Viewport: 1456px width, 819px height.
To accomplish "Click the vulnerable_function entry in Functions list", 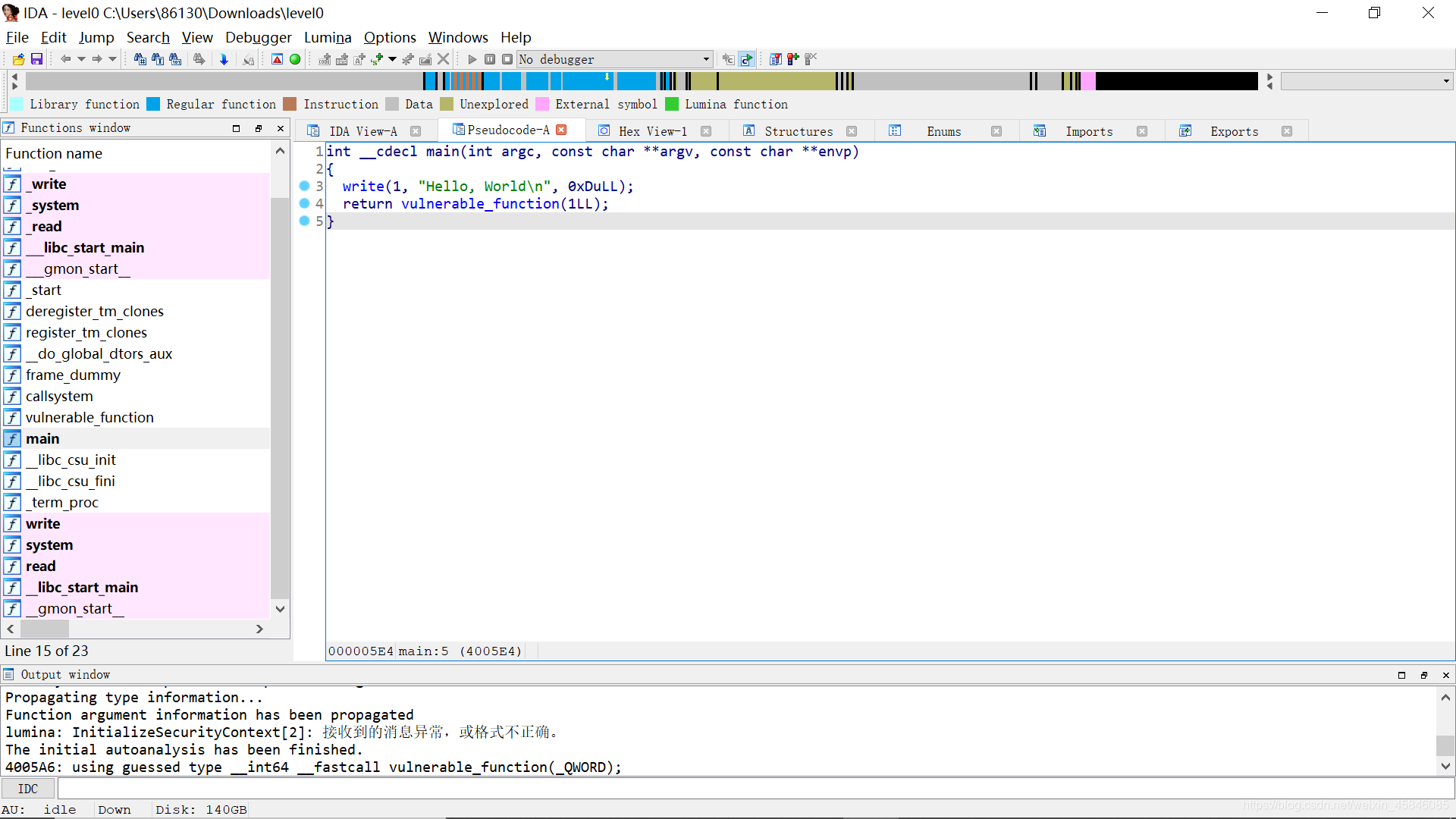I will 89,417.
